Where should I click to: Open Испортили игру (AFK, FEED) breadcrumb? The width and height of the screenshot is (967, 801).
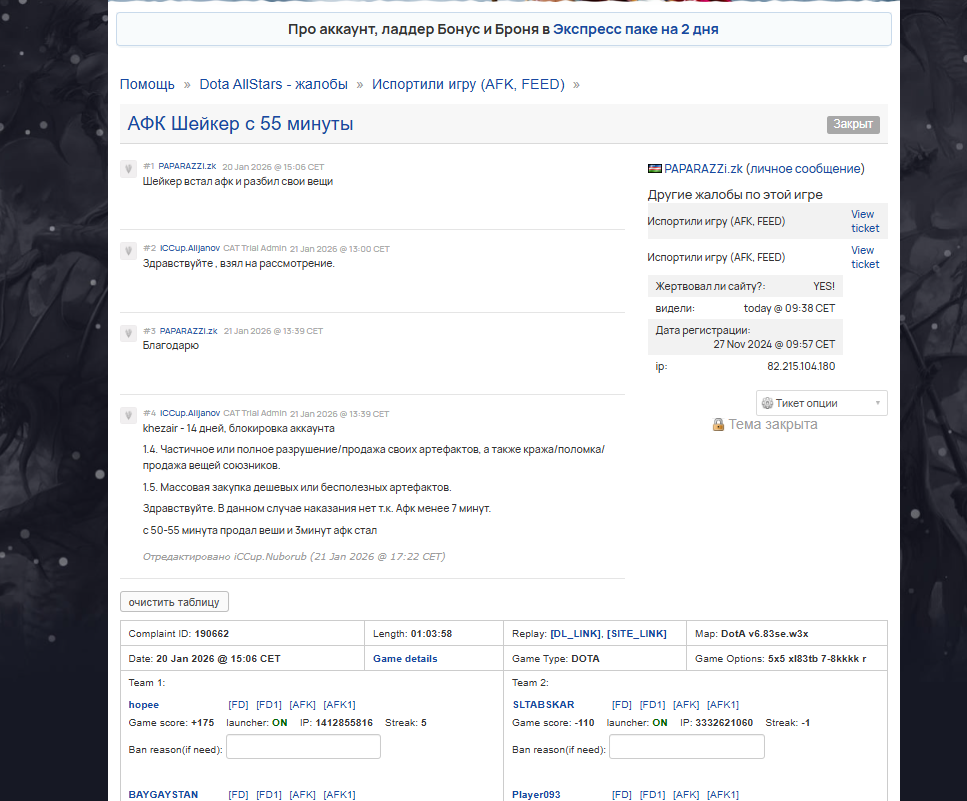pos(468,84)
